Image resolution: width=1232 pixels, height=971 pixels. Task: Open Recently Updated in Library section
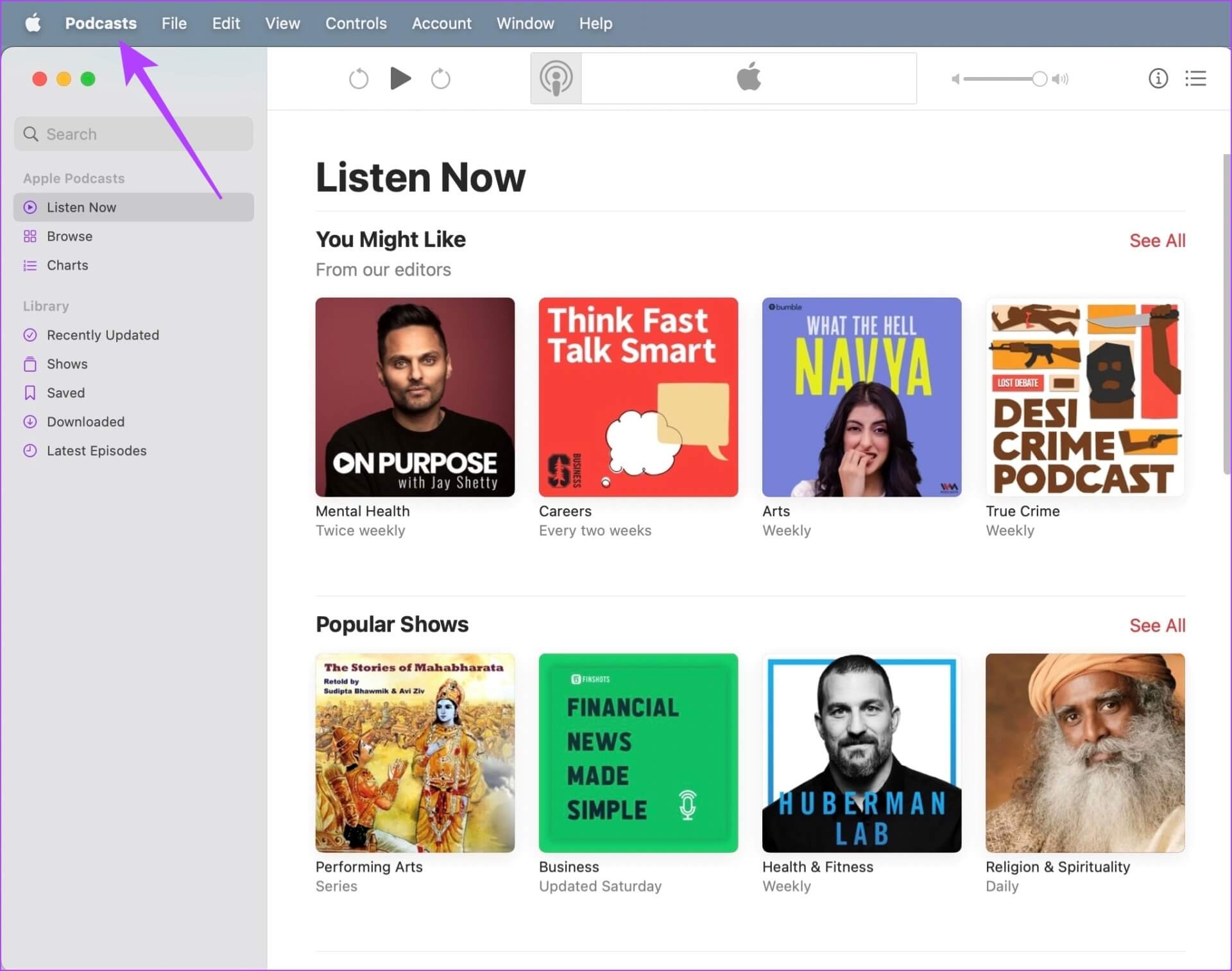(x=103, y=334)
